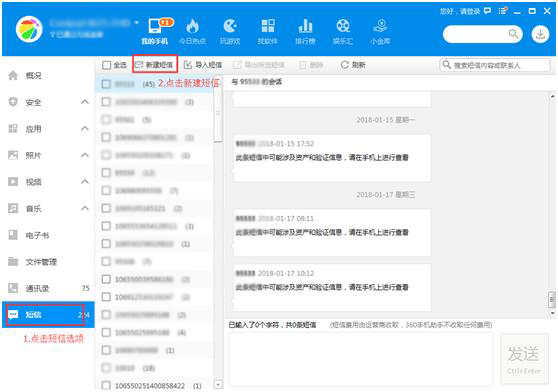Screen dimensions: 558x392
Task: Collapse the 视频 section chevron
Action: (x=85, y=182)
